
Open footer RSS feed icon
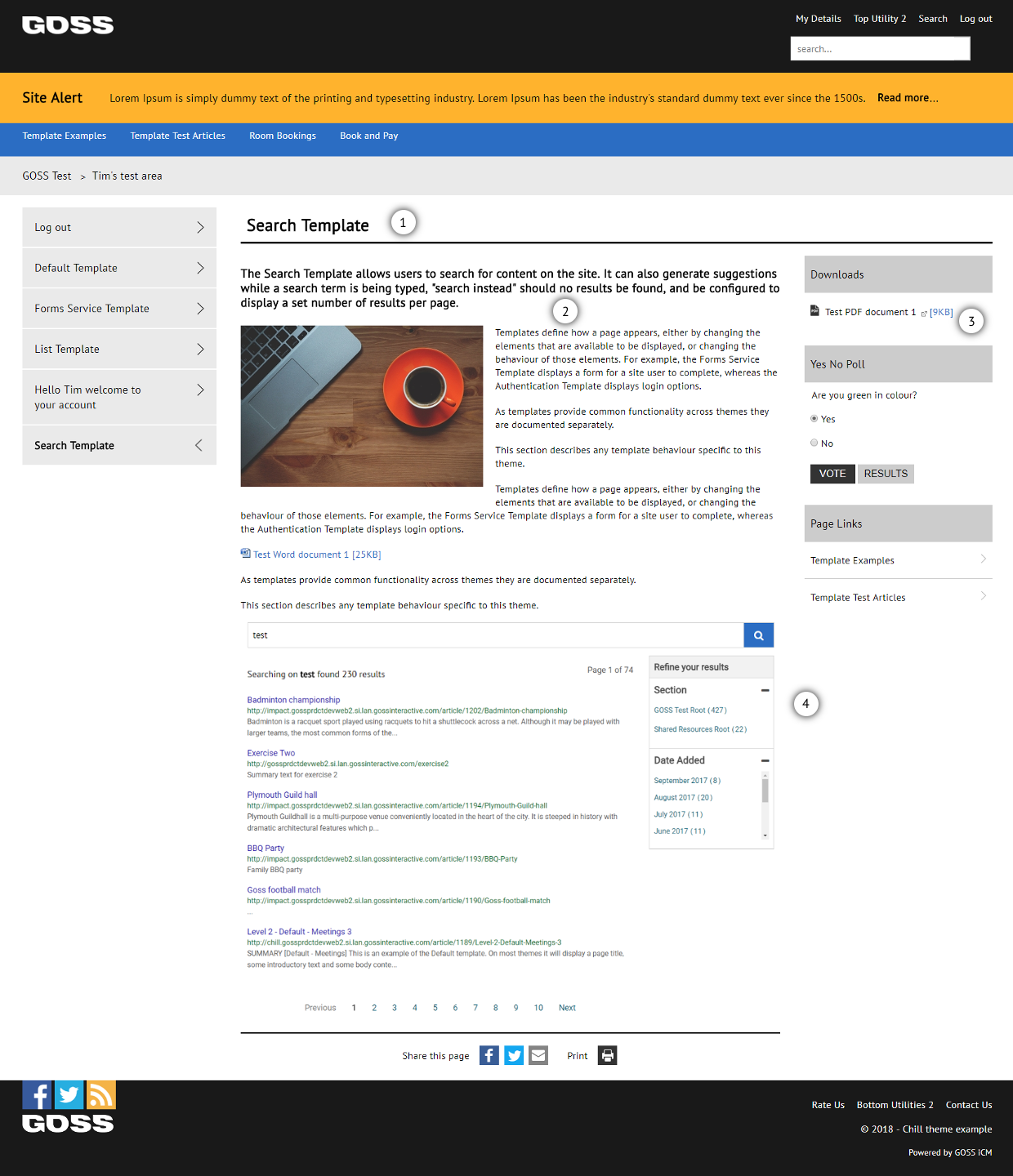point(101,1094)
